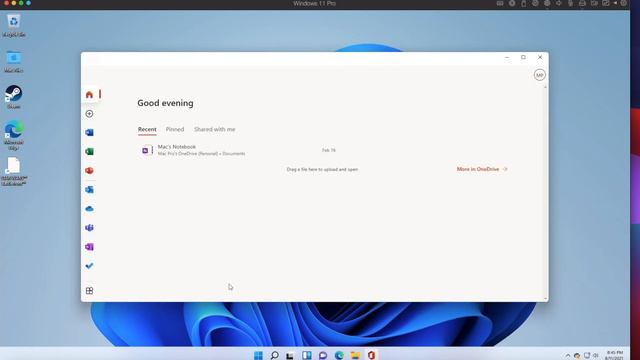Image resolution: width=640 pixels, height=360 pixels.
Task: Open the taskbar clock and date
Action: click(614, 355)
